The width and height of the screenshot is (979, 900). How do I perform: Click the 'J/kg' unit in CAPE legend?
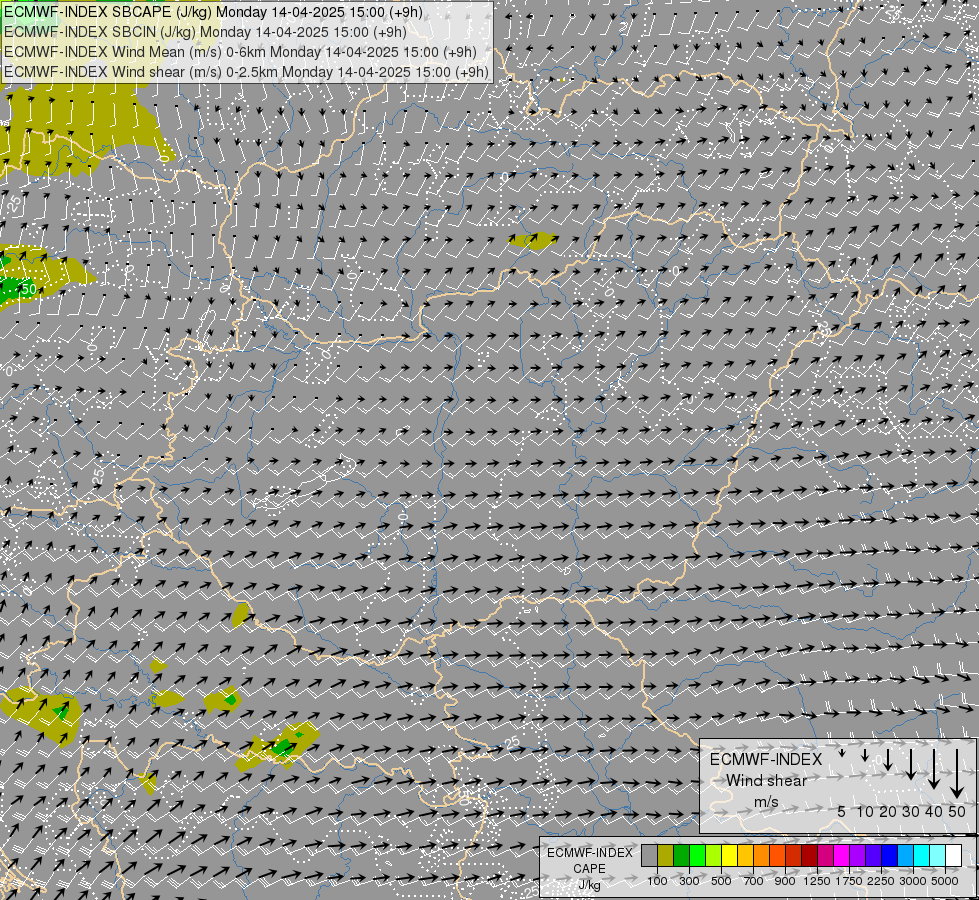click(x=589, y=886)
